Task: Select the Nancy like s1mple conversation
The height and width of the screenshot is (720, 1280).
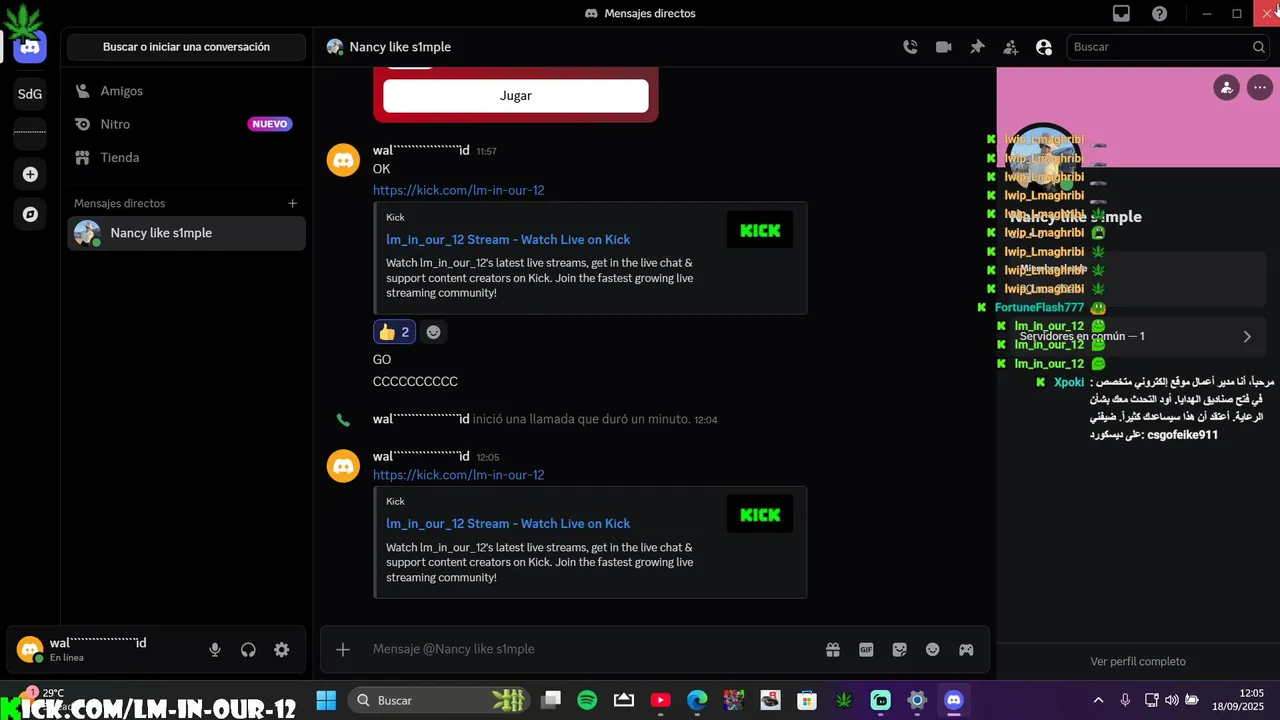Action: point(186,233)
